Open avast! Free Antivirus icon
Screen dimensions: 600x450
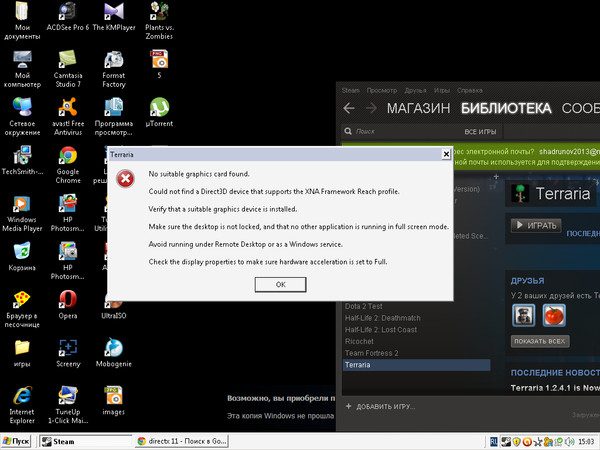68,117
